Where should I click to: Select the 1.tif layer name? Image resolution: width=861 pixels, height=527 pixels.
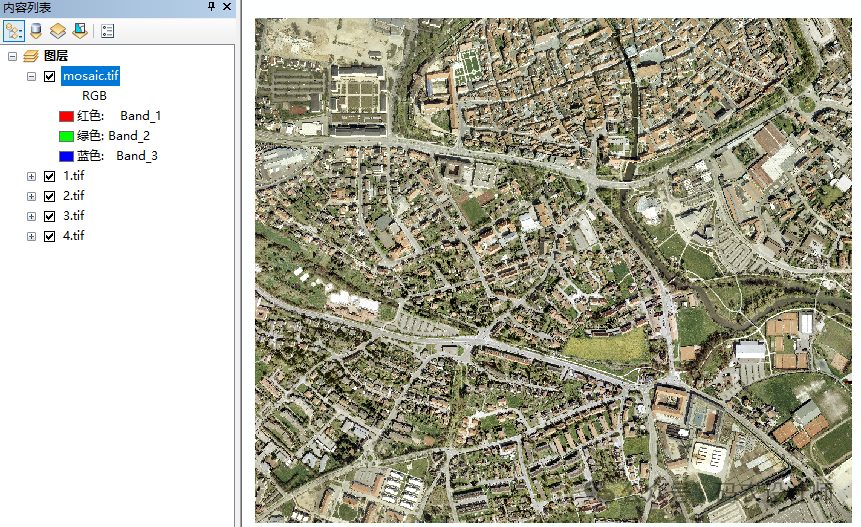tap(73, 176)
